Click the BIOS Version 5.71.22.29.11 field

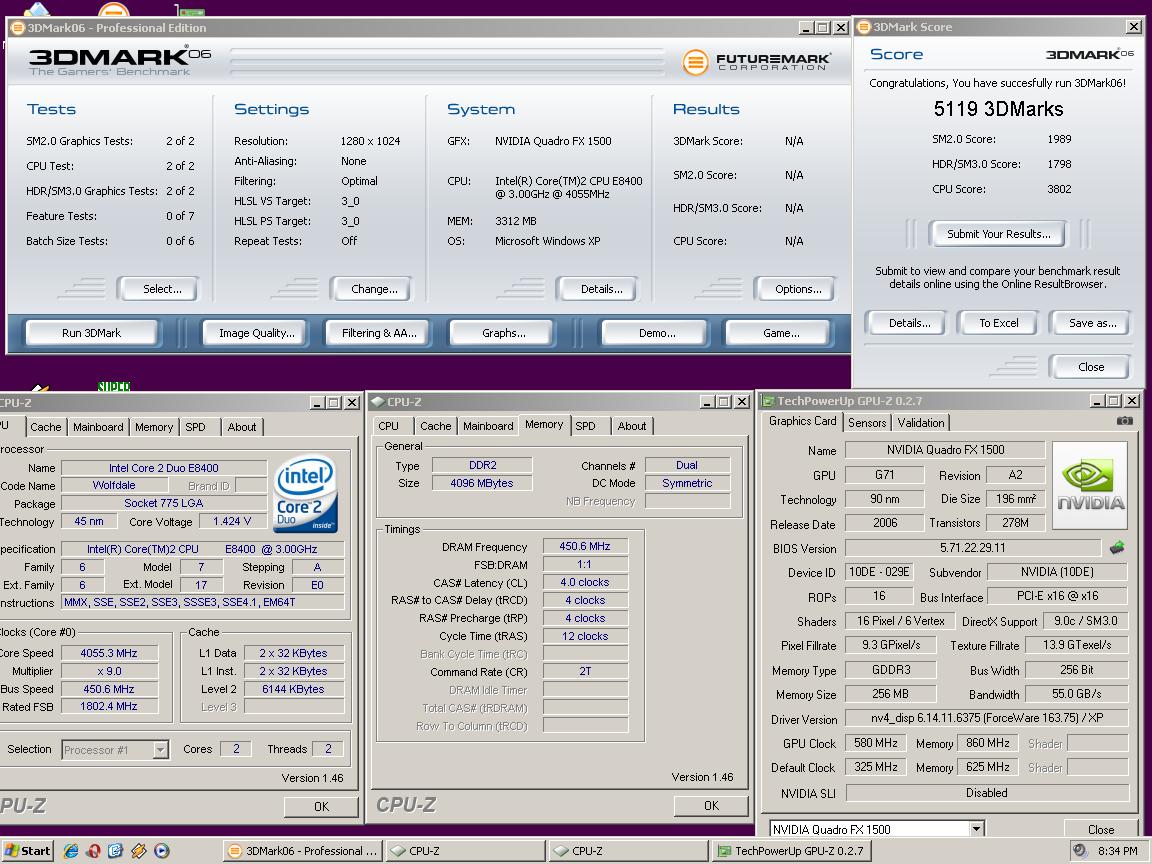[973, 547]
